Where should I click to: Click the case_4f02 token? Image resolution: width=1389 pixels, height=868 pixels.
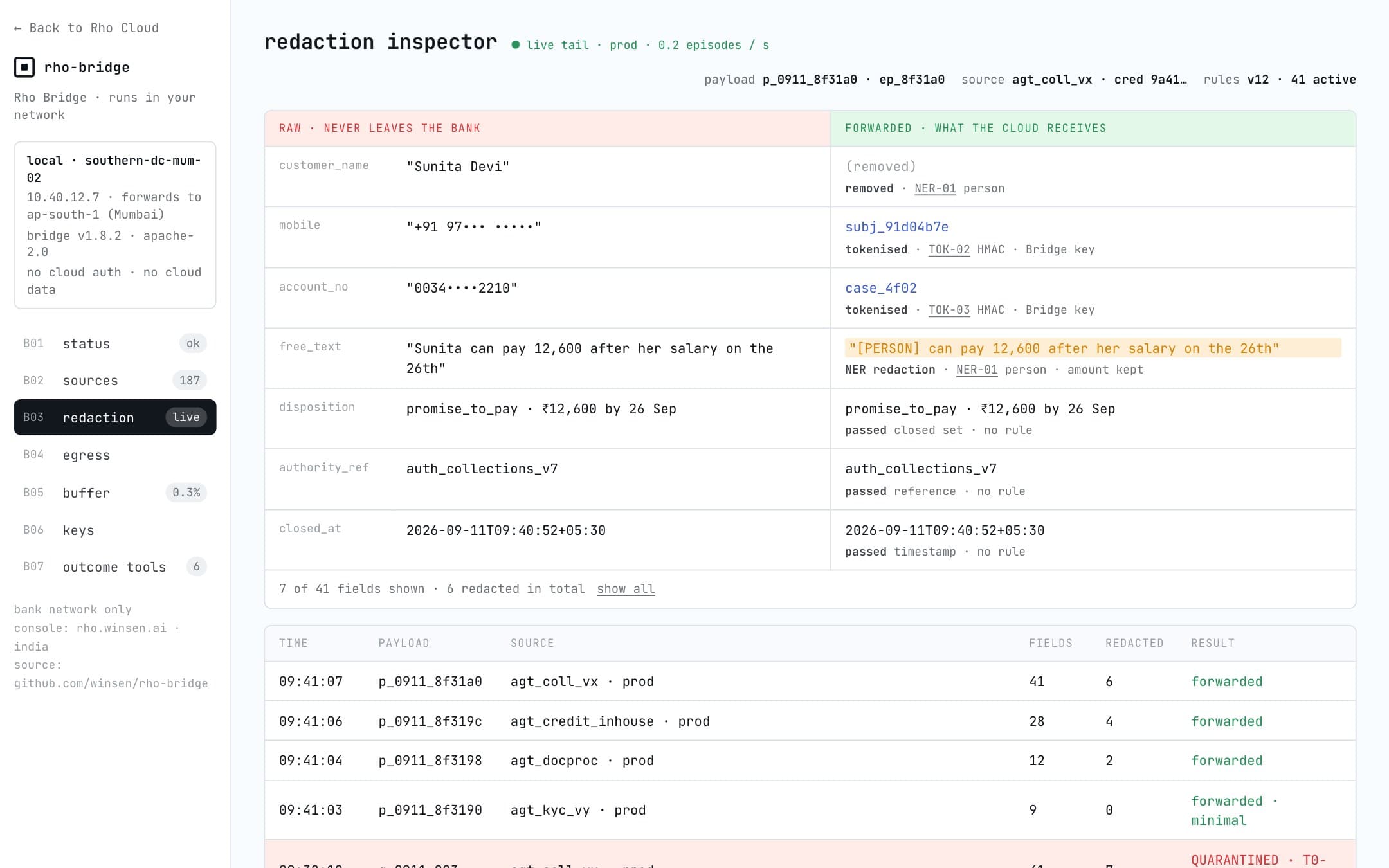click(881, 288)
